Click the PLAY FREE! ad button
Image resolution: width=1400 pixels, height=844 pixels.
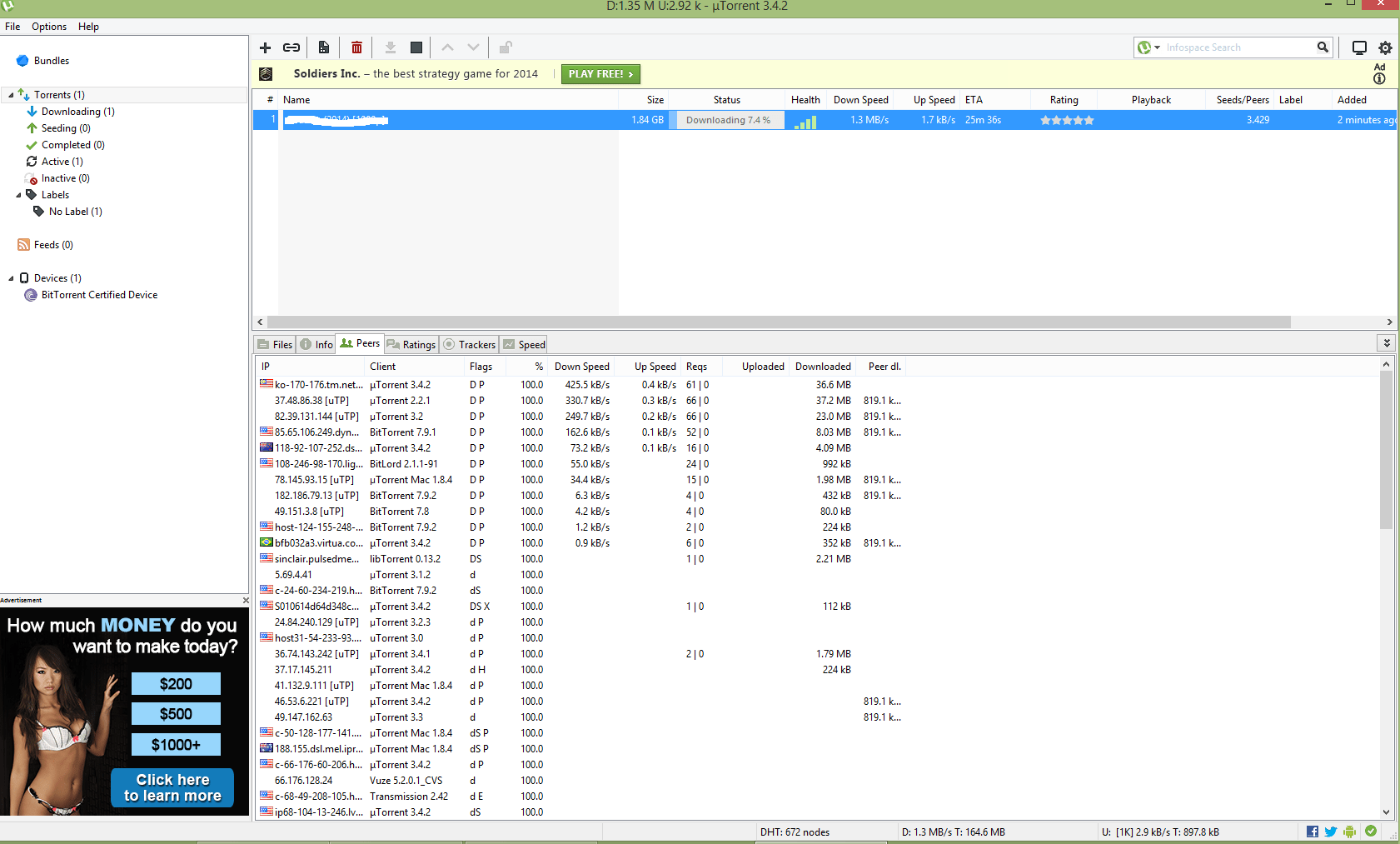pyautogui.click(x=600, y=74)
